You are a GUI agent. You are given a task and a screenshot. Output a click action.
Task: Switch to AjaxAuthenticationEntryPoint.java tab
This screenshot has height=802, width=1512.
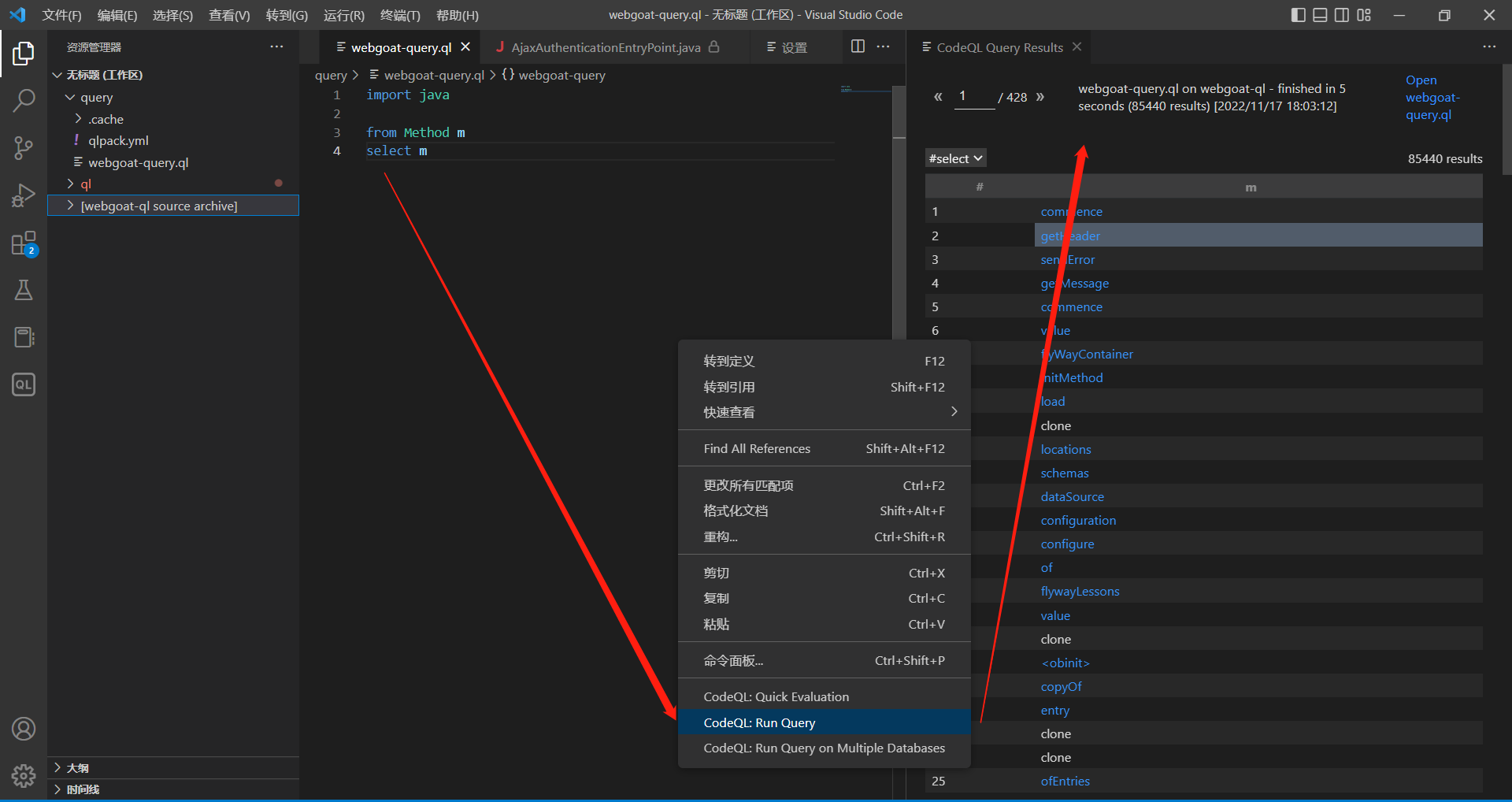point(607,47)
